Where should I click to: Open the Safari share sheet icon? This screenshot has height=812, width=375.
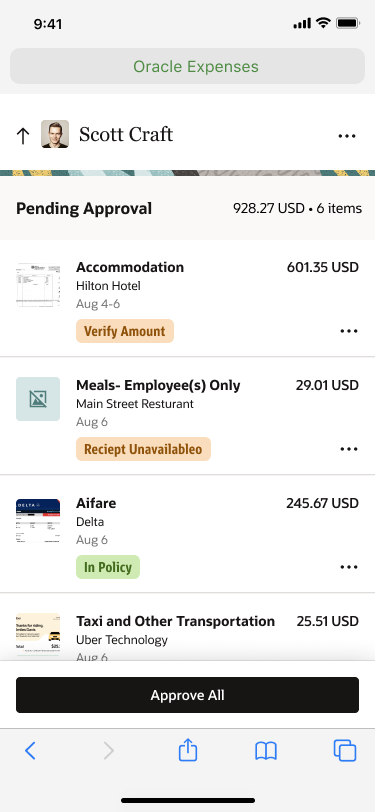pos(188,749)
